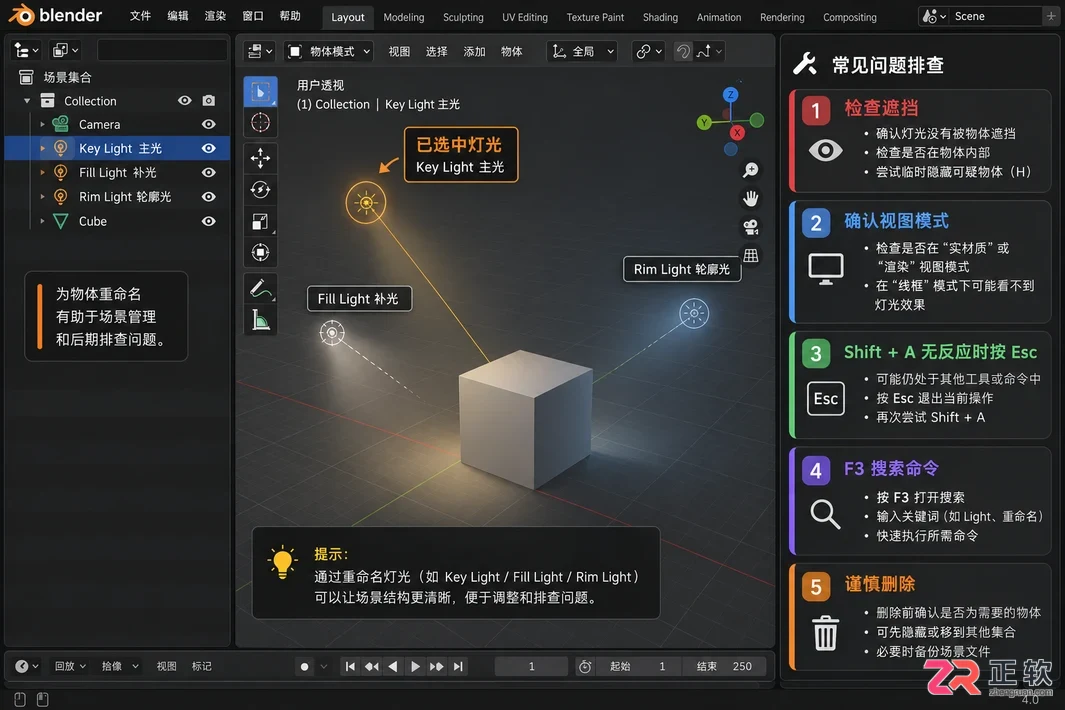Toggle Cube visibility eye icon
Viewport: 1065px width, 710px height.
209,221
